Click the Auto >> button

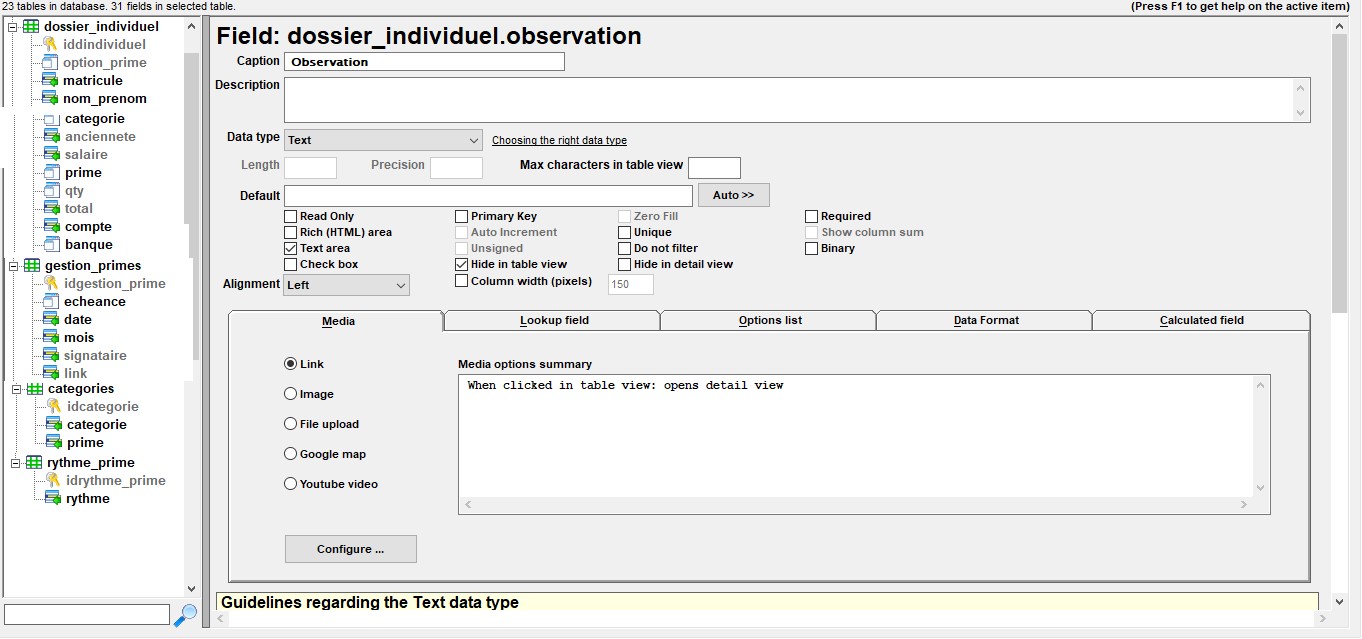734,195
